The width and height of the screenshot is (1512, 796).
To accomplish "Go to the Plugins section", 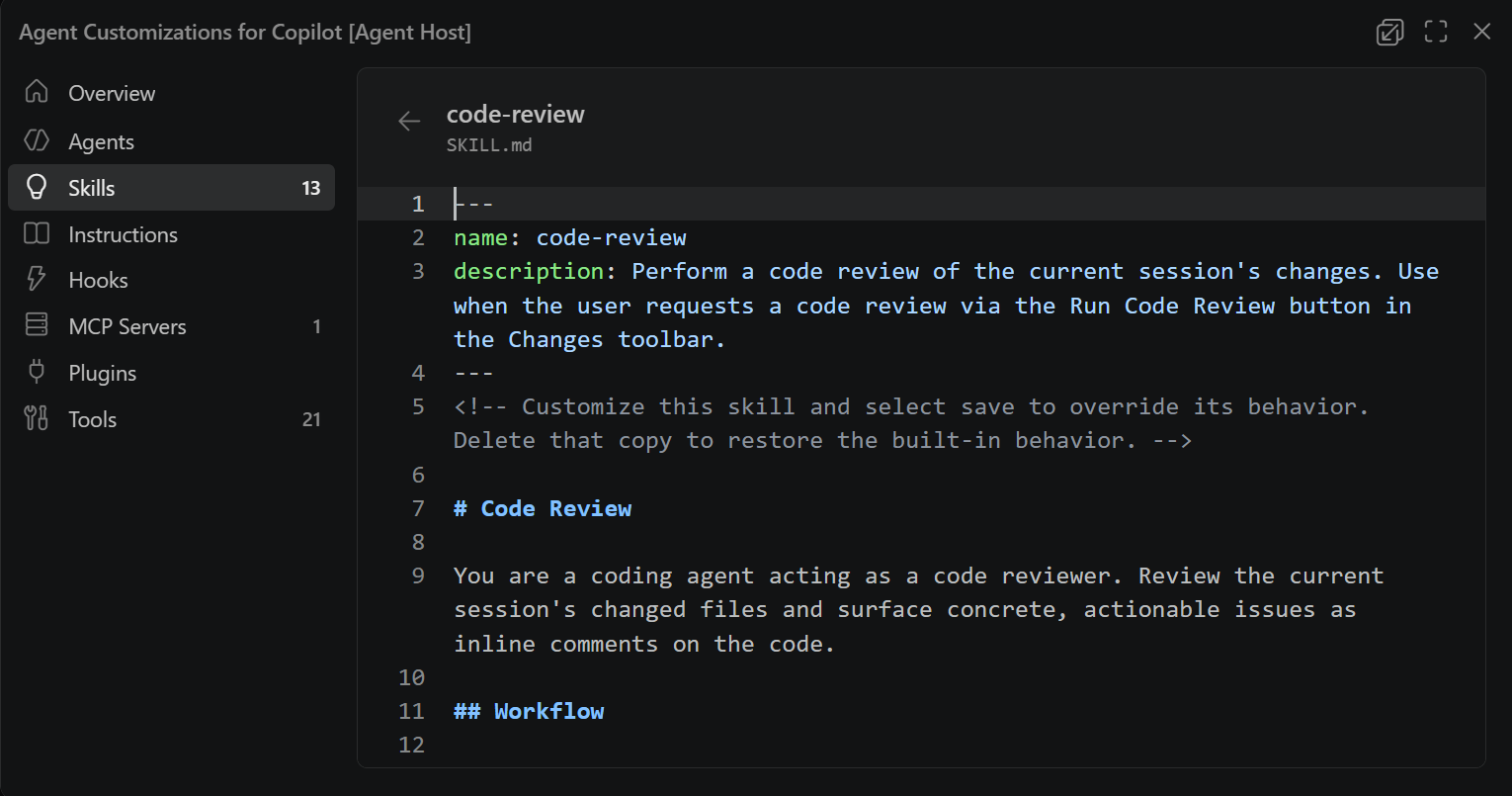I will [x=172, y=373].
